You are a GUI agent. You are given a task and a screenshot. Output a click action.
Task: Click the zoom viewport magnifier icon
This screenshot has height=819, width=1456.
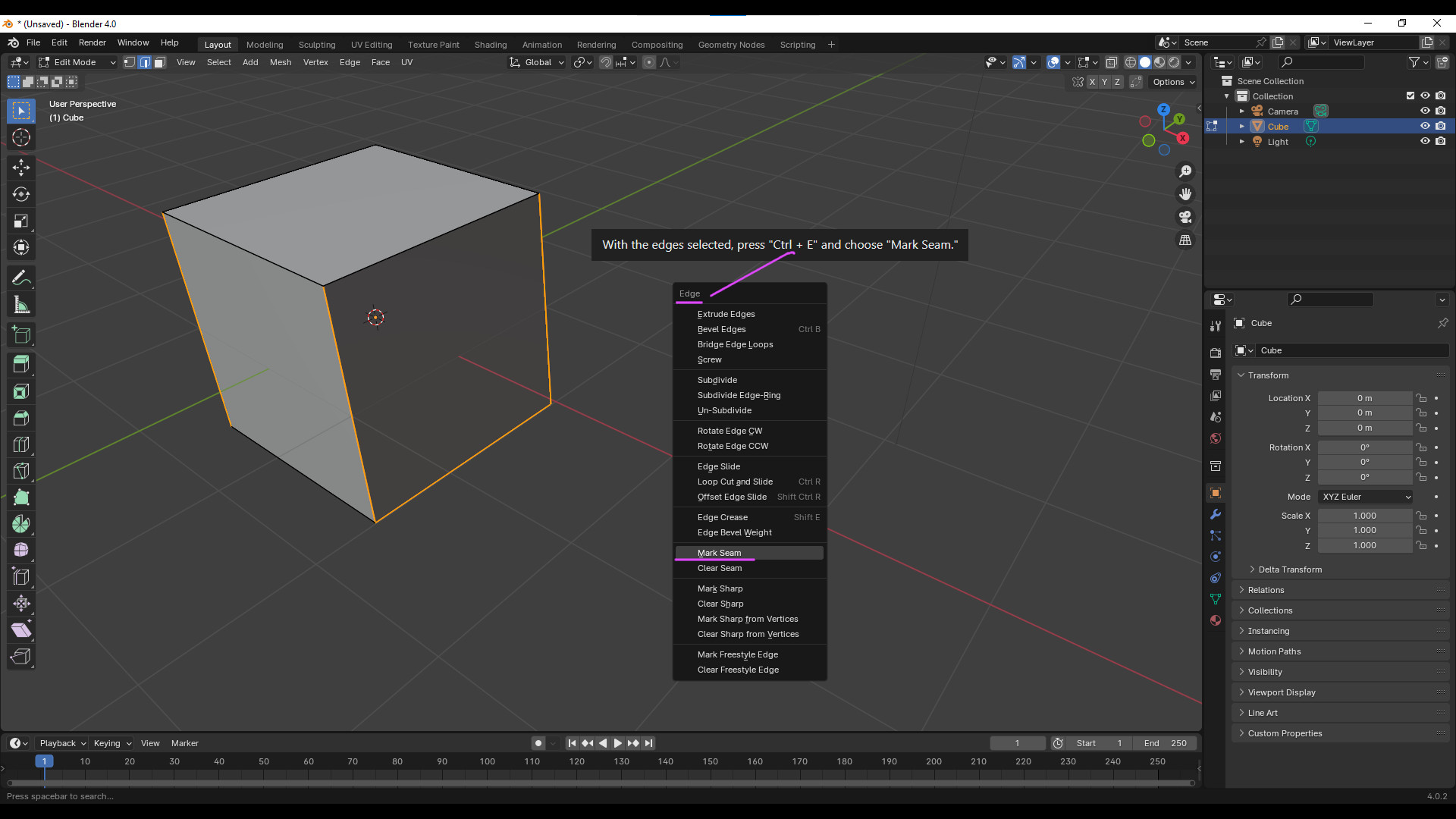click(1185, 171)
